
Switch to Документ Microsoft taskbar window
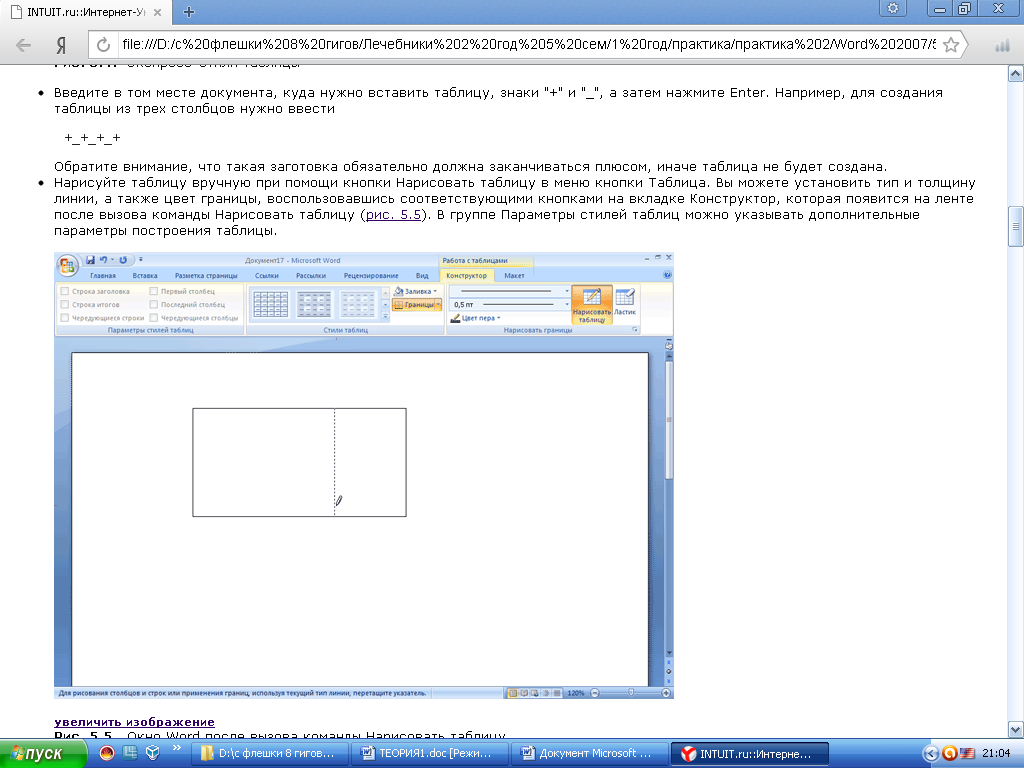click(x=588, y=754)
